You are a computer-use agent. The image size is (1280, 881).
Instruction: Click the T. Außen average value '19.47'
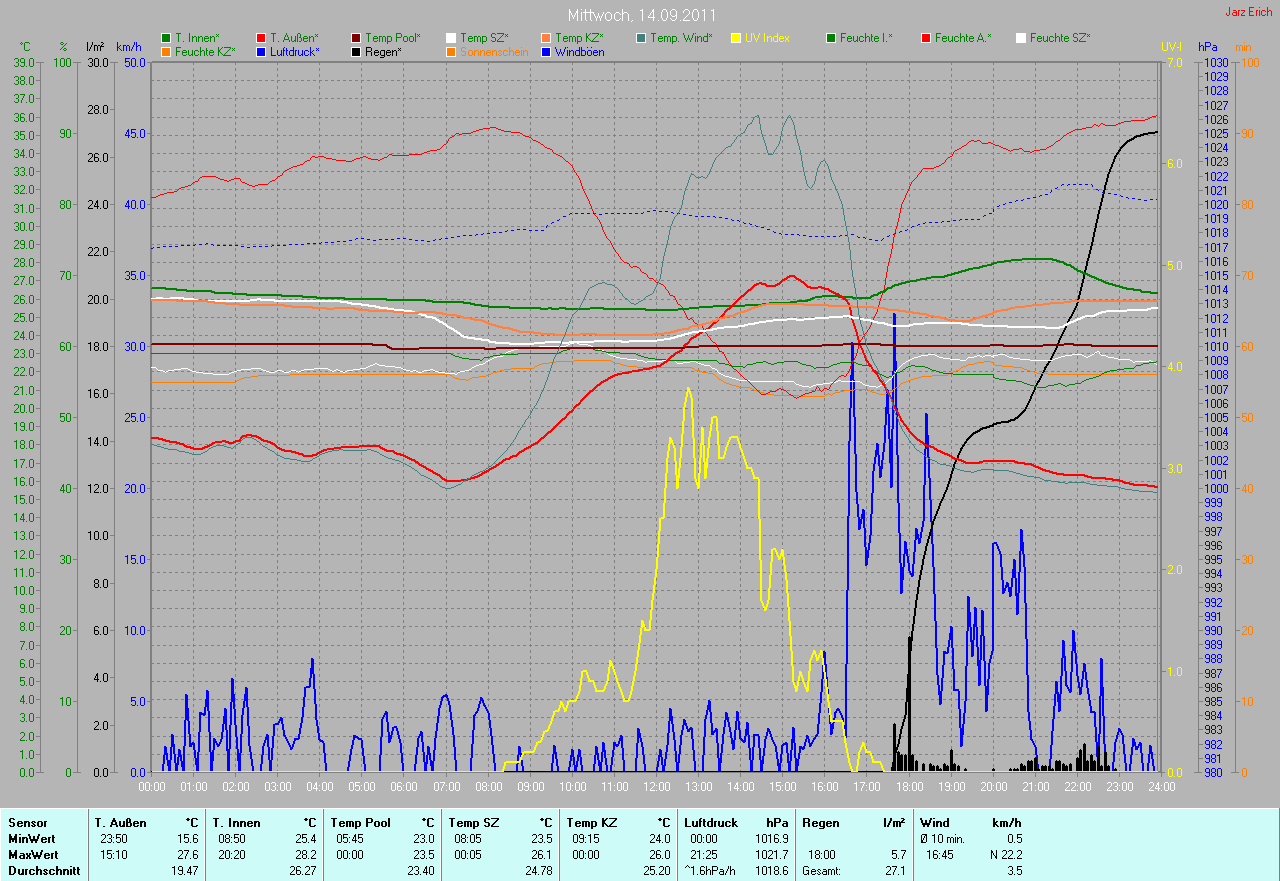click(185, 871)
